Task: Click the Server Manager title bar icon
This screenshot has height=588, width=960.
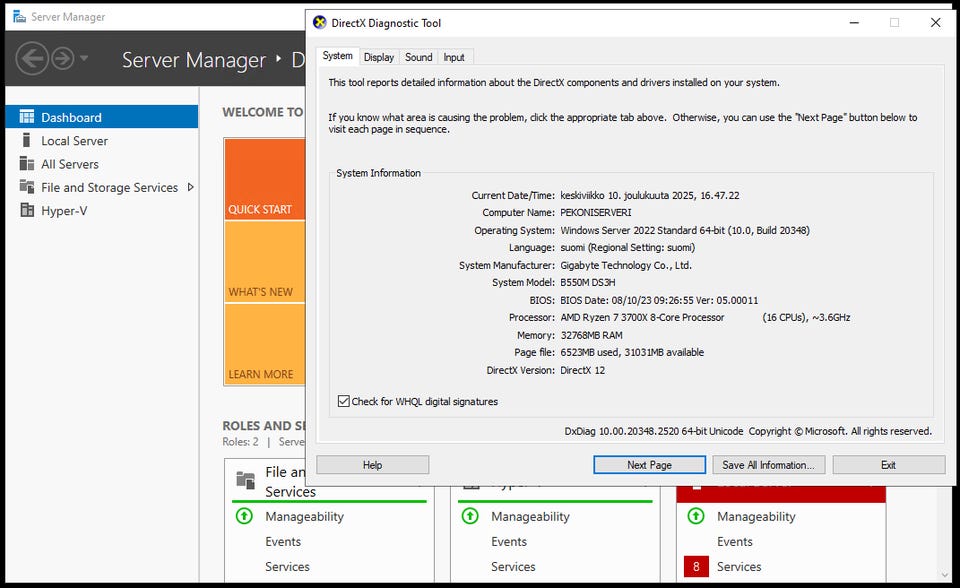Action: pyautogui.click(x=20, y=17)
